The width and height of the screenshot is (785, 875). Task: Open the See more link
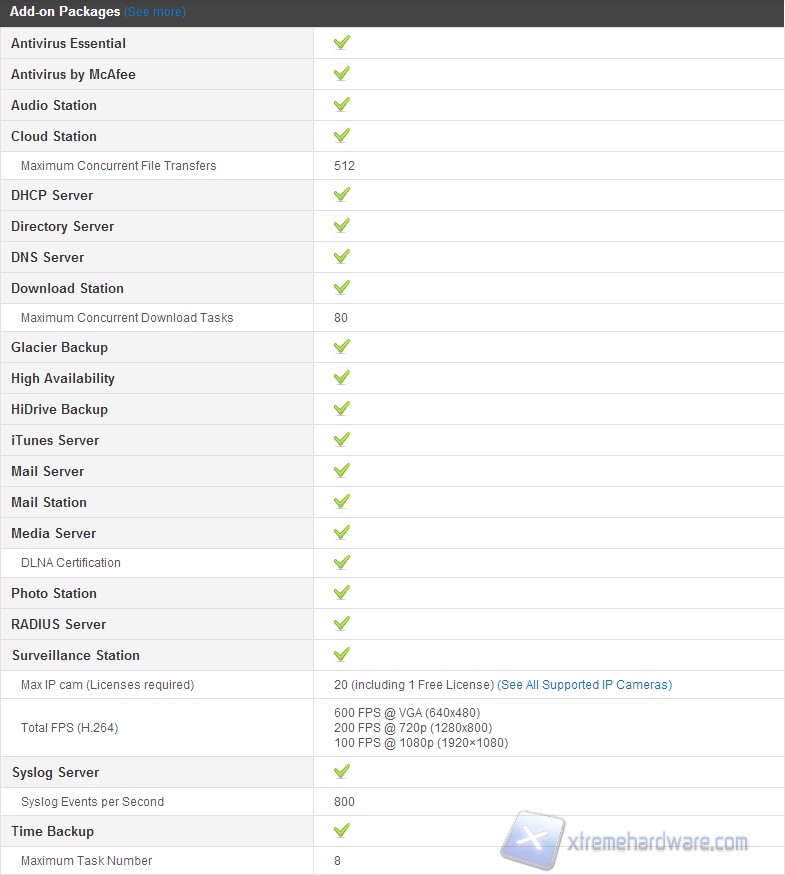(x=155, y=12)
